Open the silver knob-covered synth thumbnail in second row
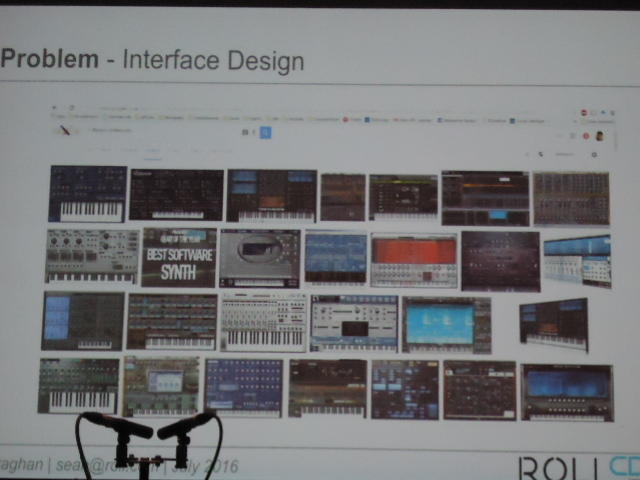Screen dimensions: 640x480 (92, 256)
